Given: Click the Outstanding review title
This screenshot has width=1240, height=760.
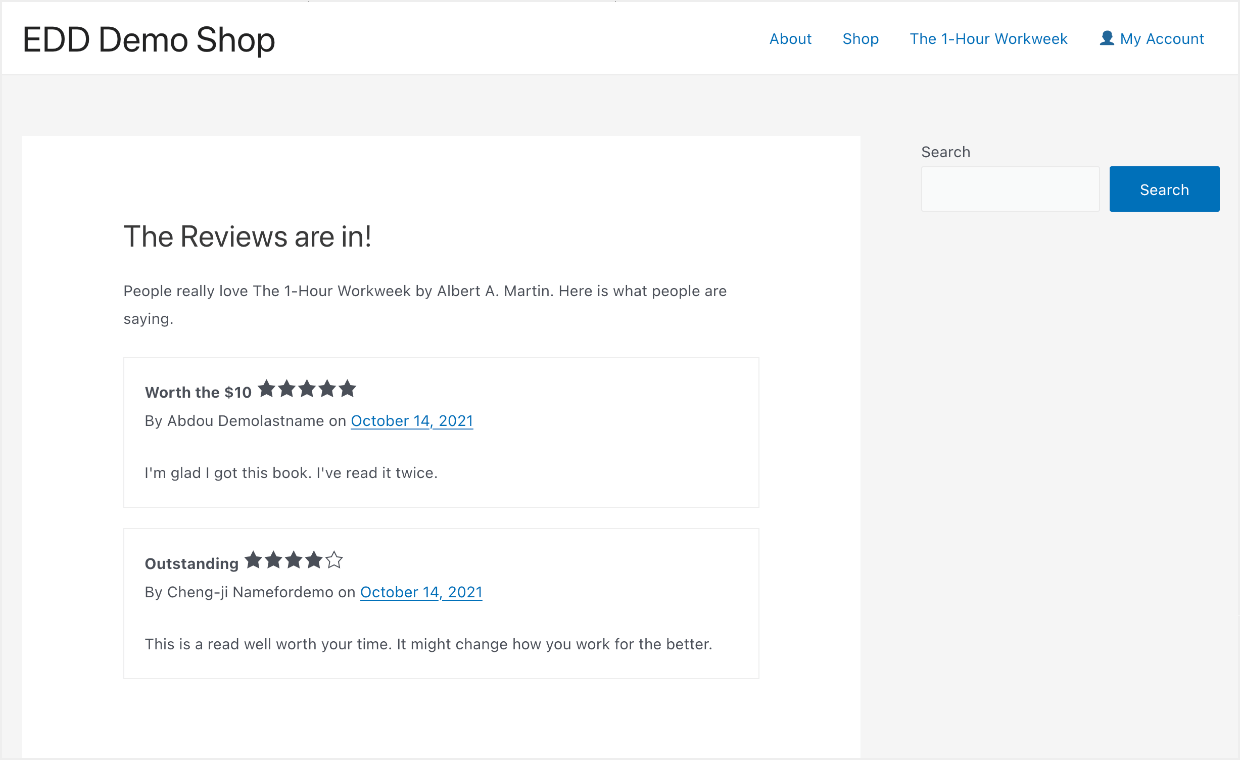Looking at the screenshot, I should pyautogui.click(x=191, y=563).
